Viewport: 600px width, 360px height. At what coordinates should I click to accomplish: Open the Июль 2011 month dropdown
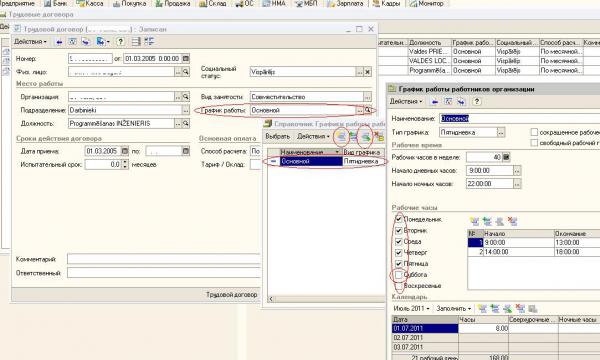(411, 308)
